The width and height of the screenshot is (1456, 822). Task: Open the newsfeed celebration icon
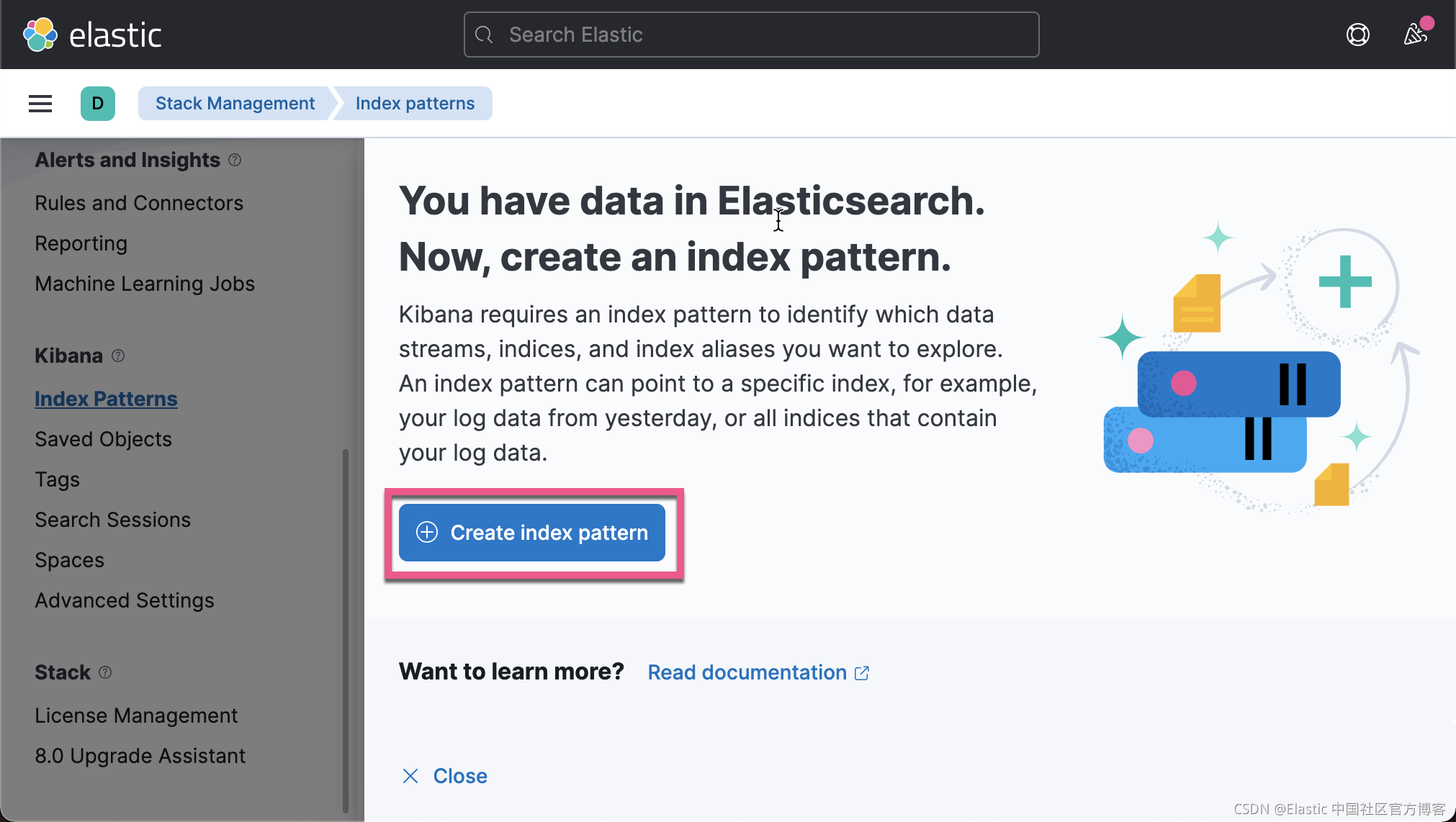[x=1415, y=35]
